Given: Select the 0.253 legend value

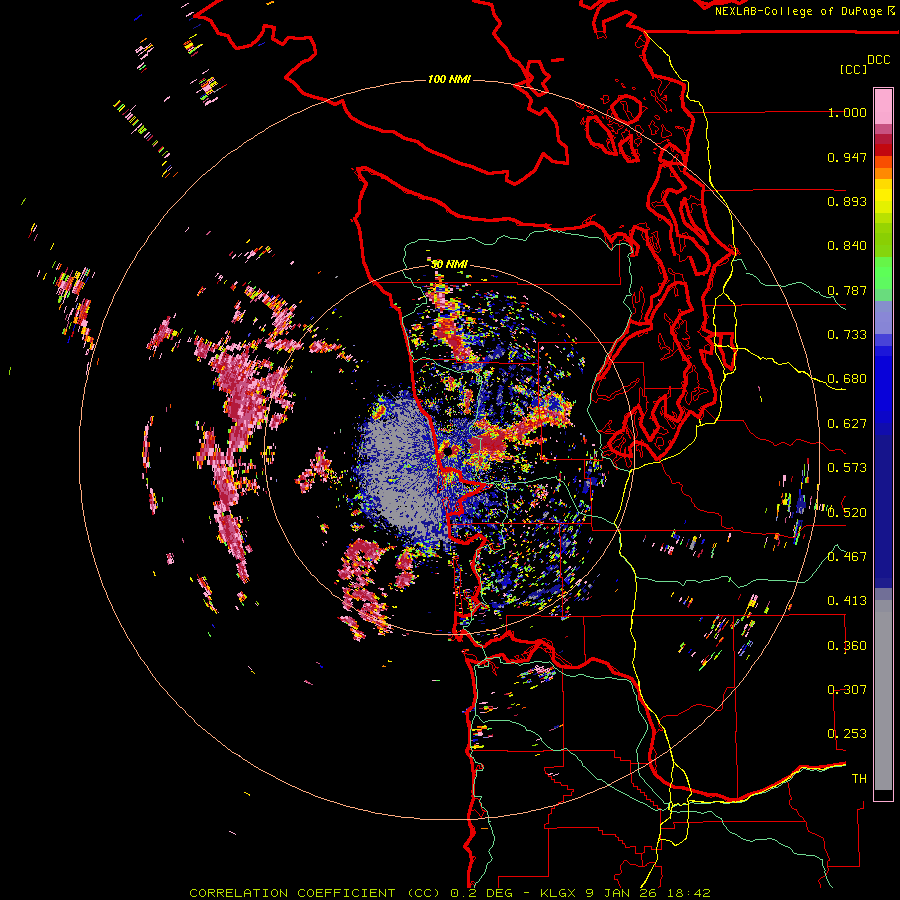Looking at the screenshot, I should (x=847, y=734).
